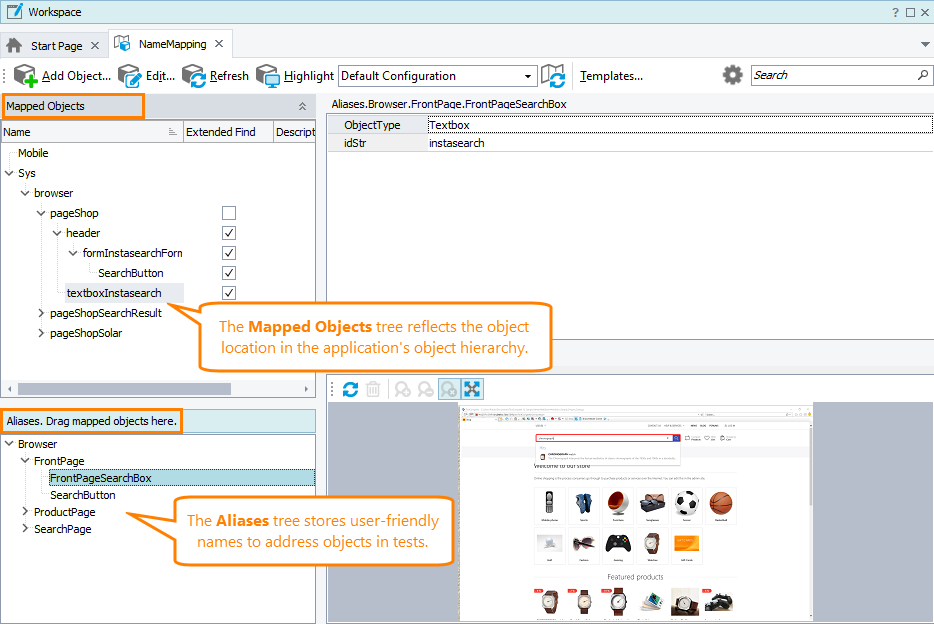The image size is (934, 624).
Task: Click the Templates button
Action: point(610,75)
